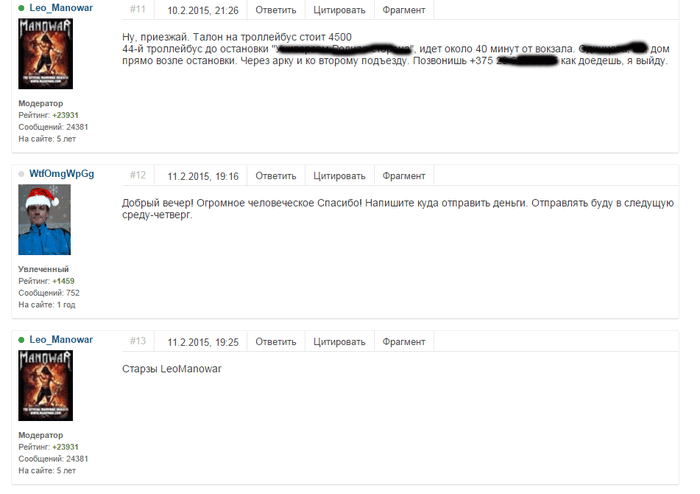
Task: Select Фрагмент on post #11
Action: click(x=404, y=10)
